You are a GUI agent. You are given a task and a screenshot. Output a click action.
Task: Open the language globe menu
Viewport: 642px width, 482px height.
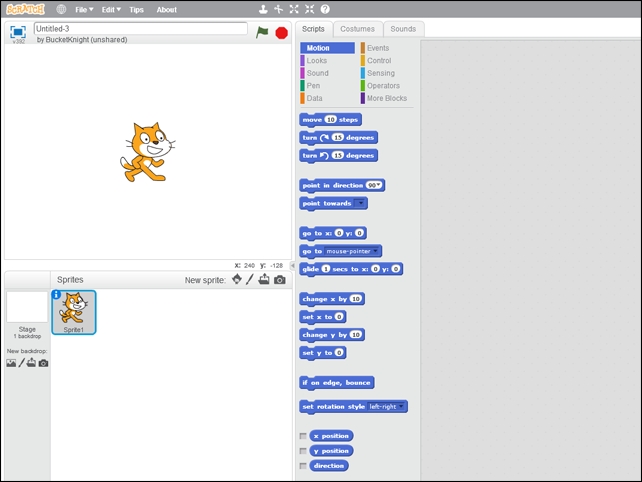coord(61,9)
